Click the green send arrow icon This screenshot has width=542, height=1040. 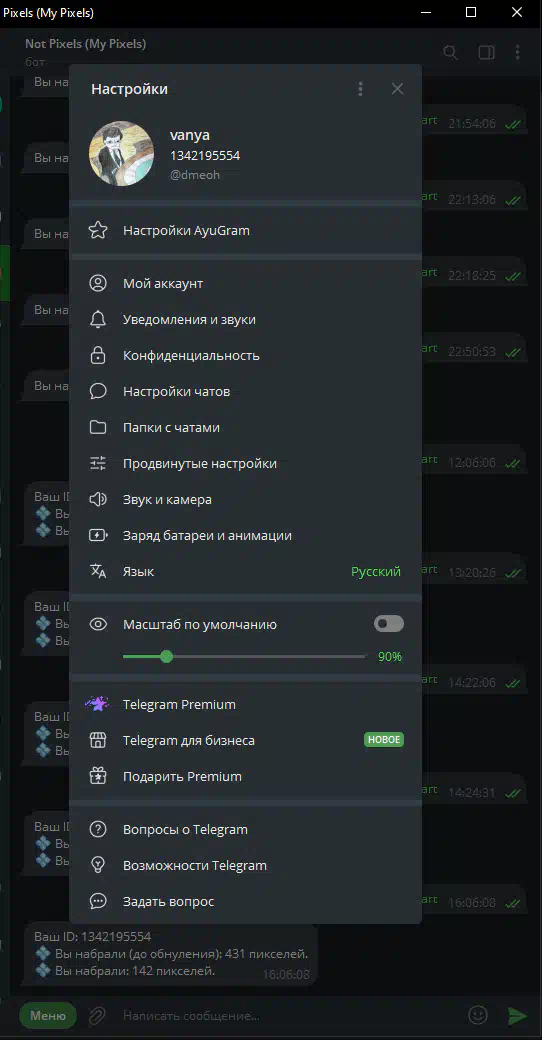tap(517, 1015)
